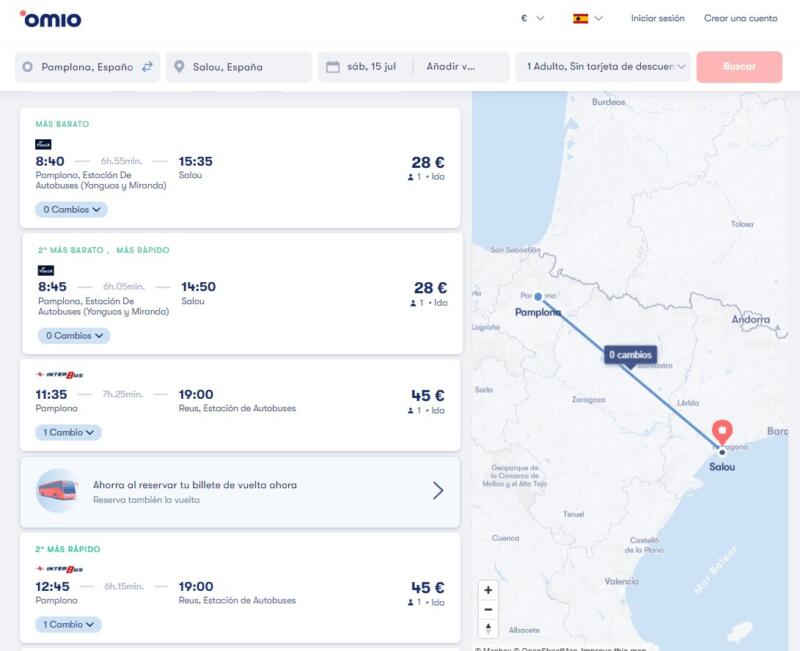Image resolution: width=800 pixels, height=651 pixels.
Task: Zoom out on the map
Action: point(488,609)
